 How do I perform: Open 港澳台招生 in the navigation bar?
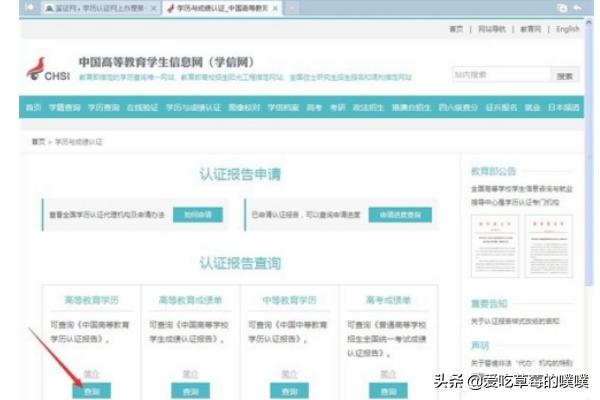coord(411,108)
